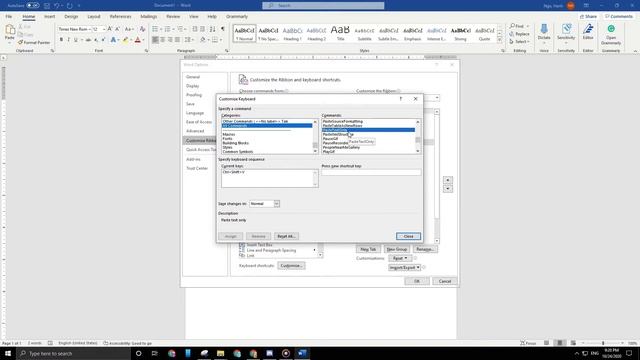Open the References ribbon tab
The height and width of the screenshot is (360, 640).
click(x=120, y=17)
